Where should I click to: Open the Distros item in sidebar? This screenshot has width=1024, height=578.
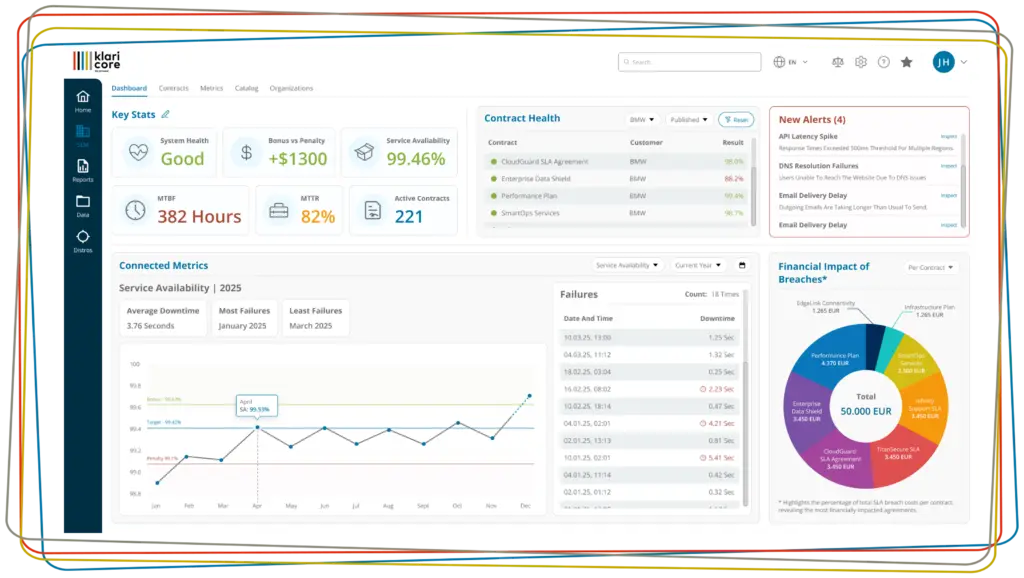point(83,241)
